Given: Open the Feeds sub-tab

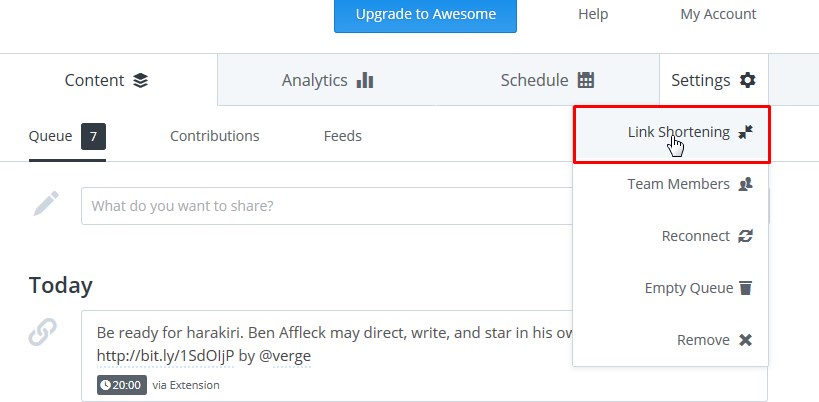Looking at the screenshot, I should click(x=342, y=136).
